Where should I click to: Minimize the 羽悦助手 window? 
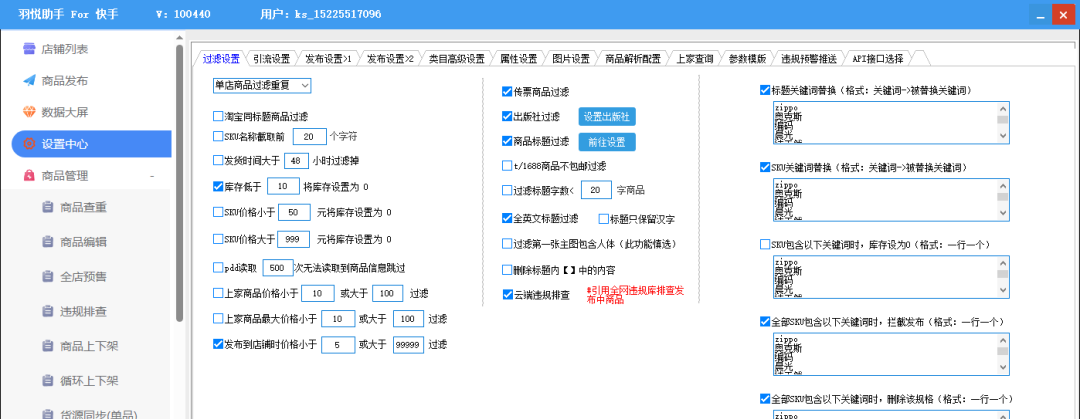coord(1041,14)
